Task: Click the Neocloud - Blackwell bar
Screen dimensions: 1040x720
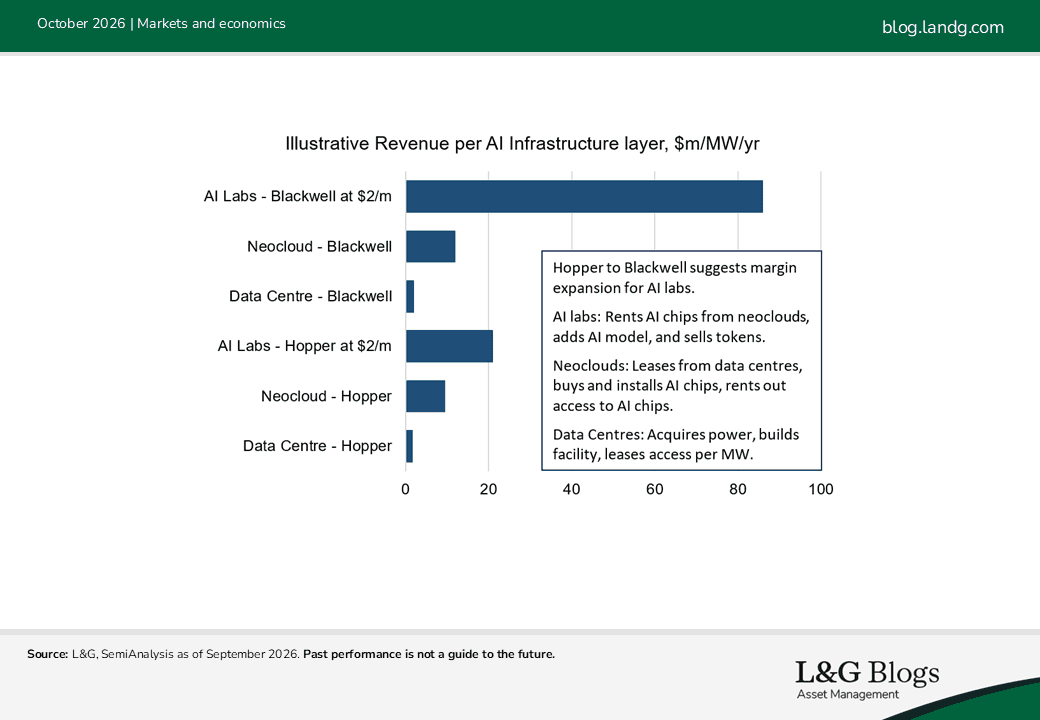Action: (x=430, y=247)
